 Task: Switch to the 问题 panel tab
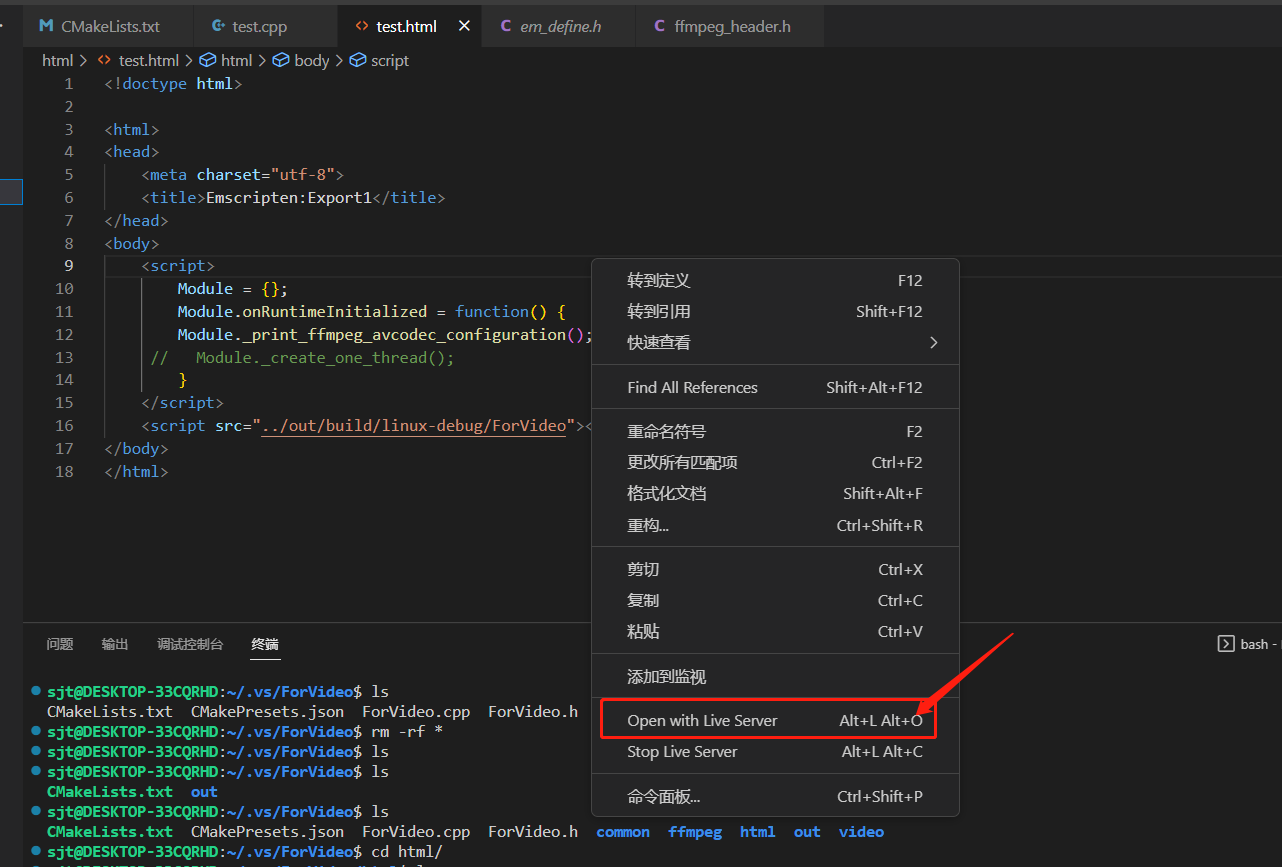pyautogui.click(x=60, y=644)
